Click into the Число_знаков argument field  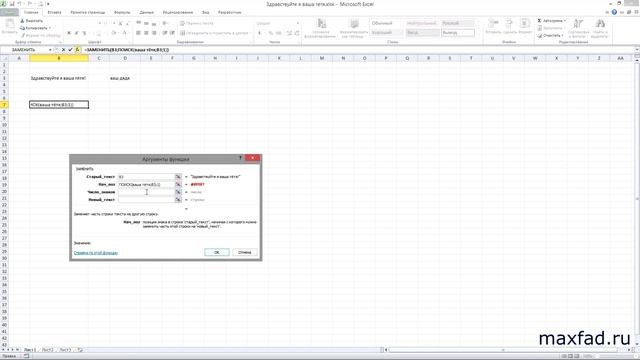tap(146, 192)
